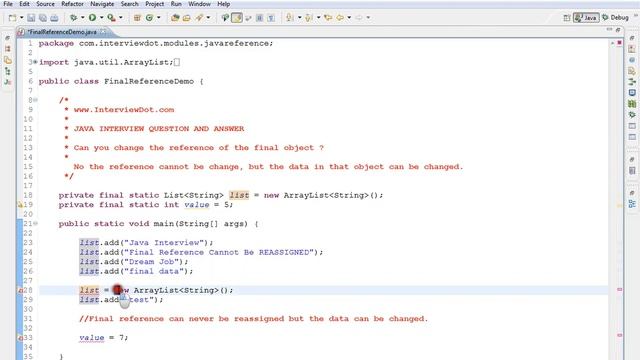Open the Navigate menu

click(x=102, y=4)
